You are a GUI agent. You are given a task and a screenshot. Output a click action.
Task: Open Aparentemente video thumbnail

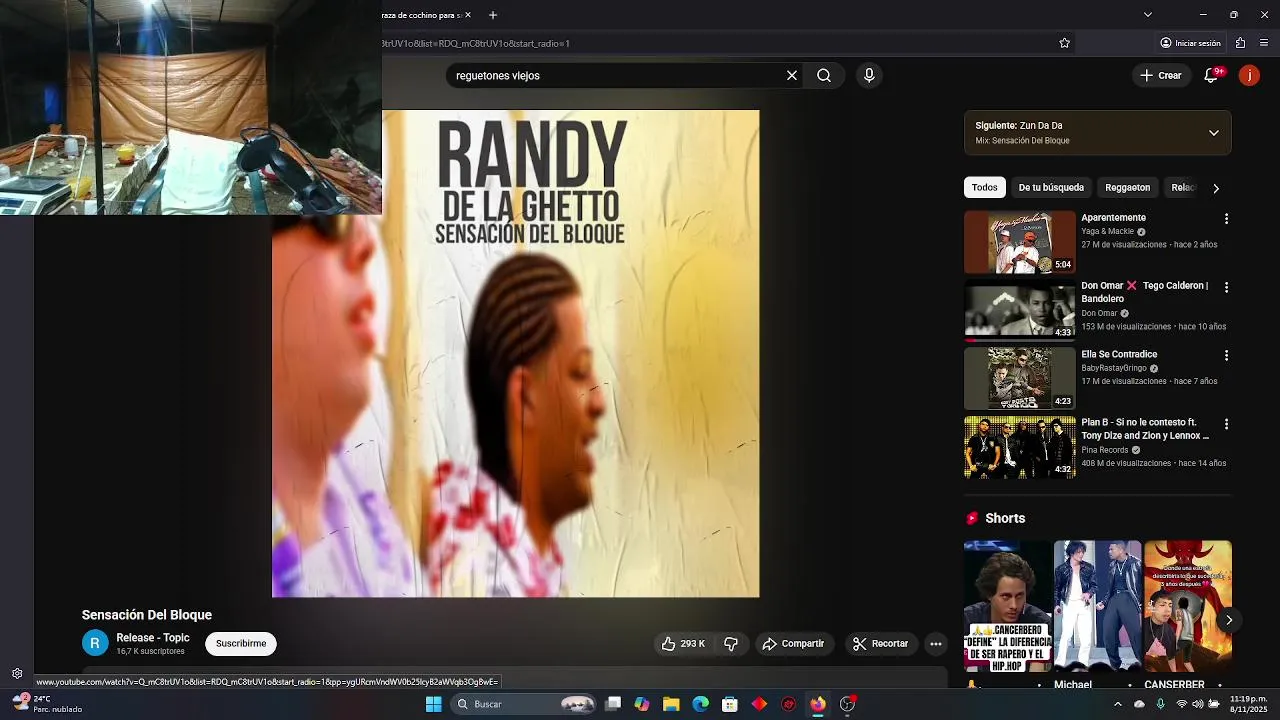[1019, 242]
